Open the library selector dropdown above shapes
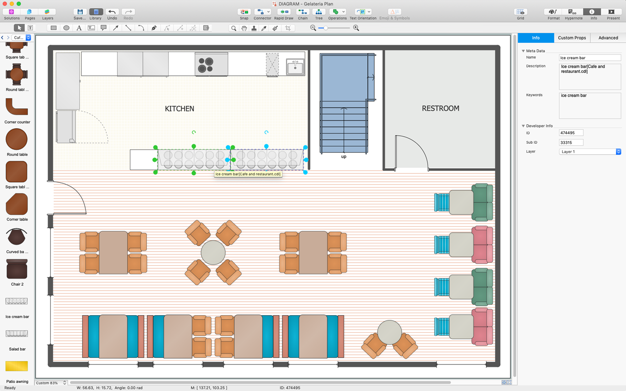 (22, 38)
